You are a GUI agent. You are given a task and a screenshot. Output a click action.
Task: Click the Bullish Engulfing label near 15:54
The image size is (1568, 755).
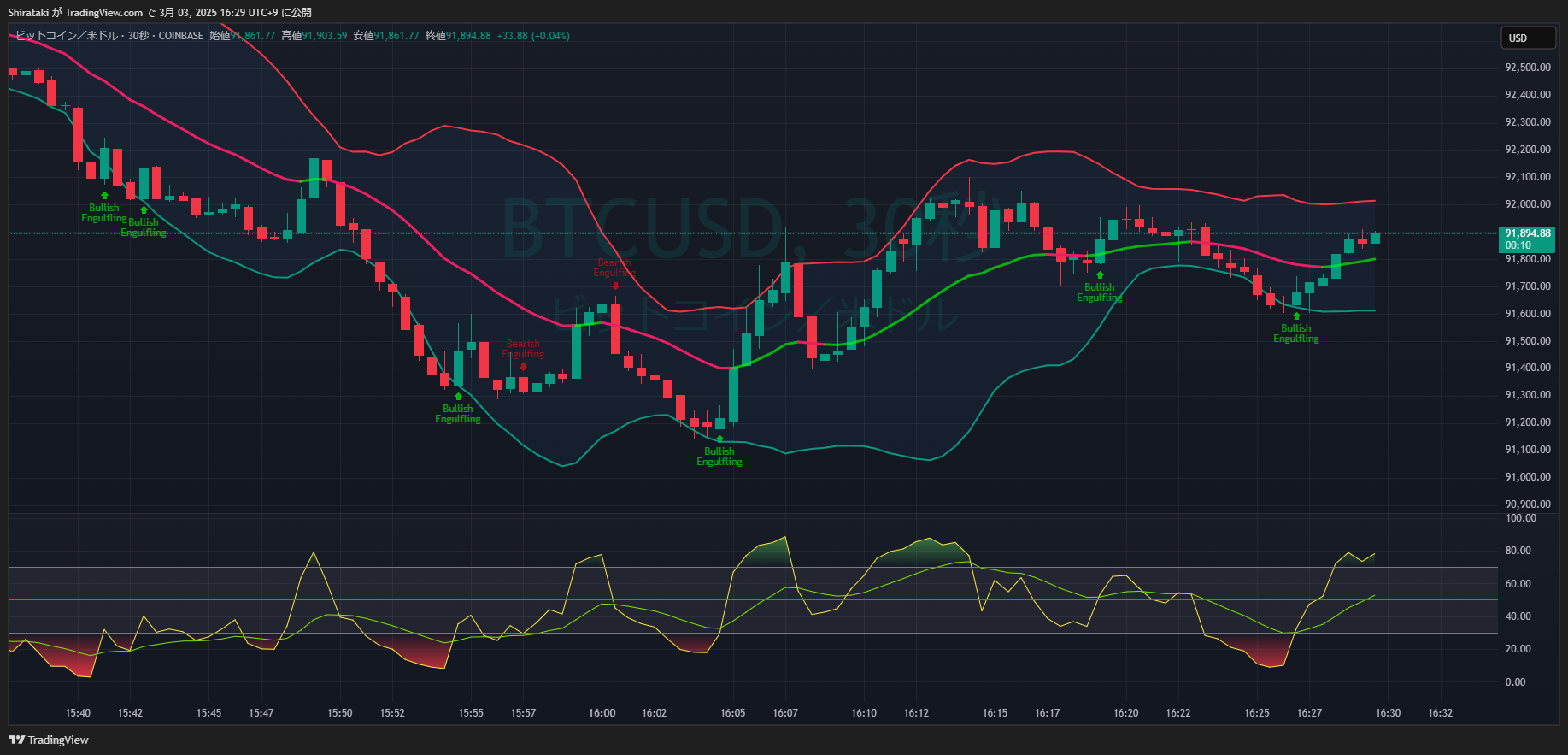[x=458, y=414]
